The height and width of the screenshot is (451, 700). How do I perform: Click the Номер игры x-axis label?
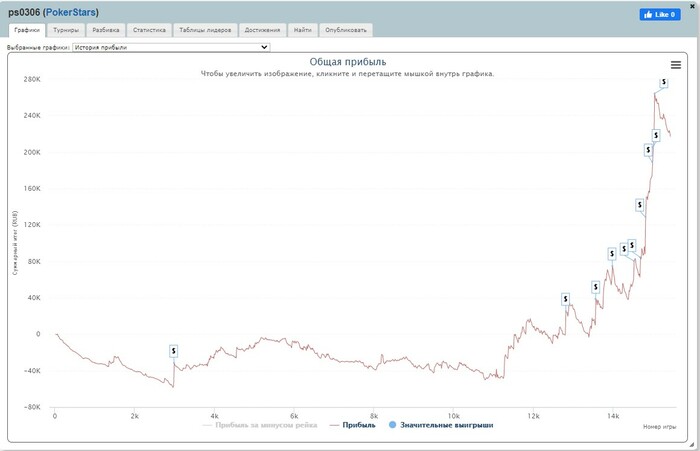pyautogui.click(x=659, y=427)
